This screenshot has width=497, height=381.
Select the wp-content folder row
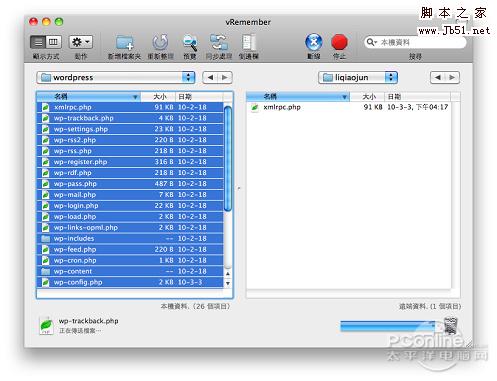point(130,271)
